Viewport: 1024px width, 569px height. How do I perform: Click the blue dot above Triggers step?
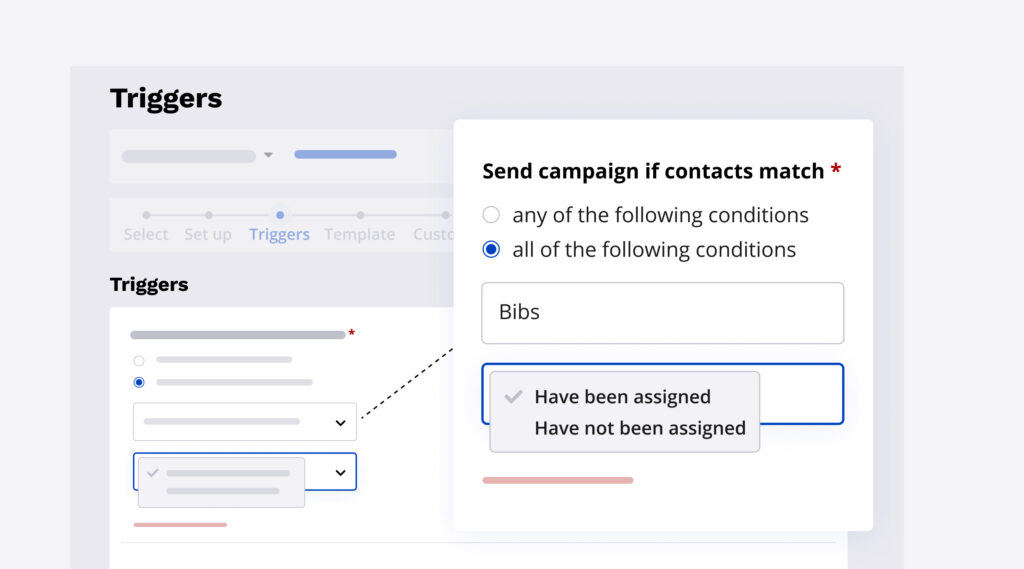click(x=280, y=215)
